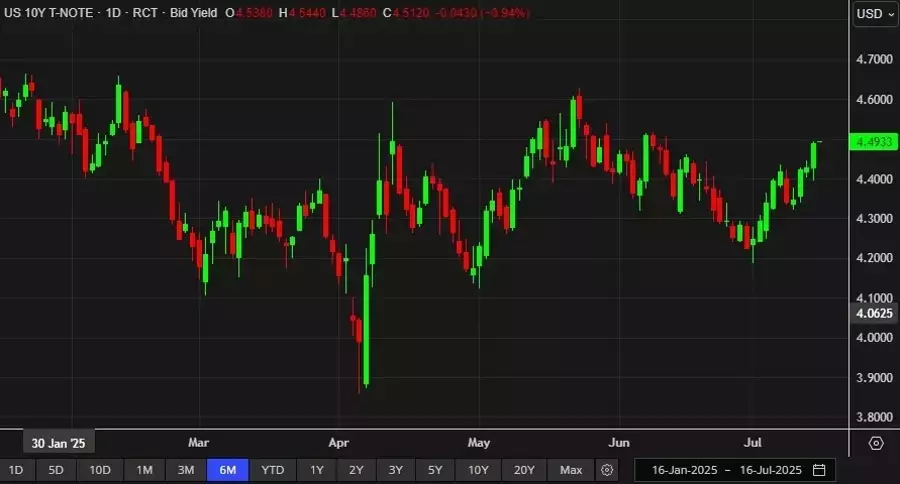
Task: Open the USD currency dropdown
Action: click(x=875, y=14)
